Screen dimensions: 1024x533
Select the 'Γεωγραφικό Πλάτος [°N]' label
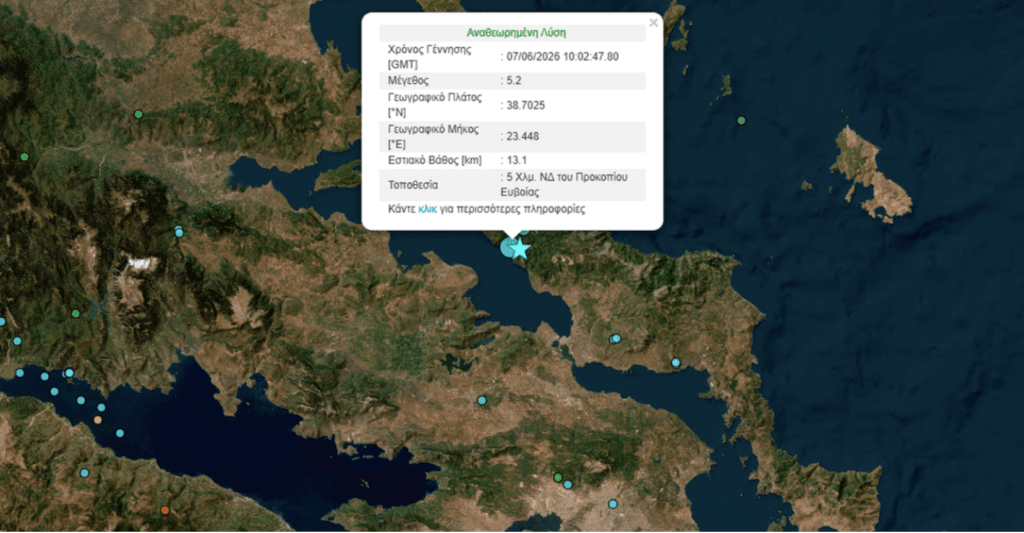pos(435,105)
